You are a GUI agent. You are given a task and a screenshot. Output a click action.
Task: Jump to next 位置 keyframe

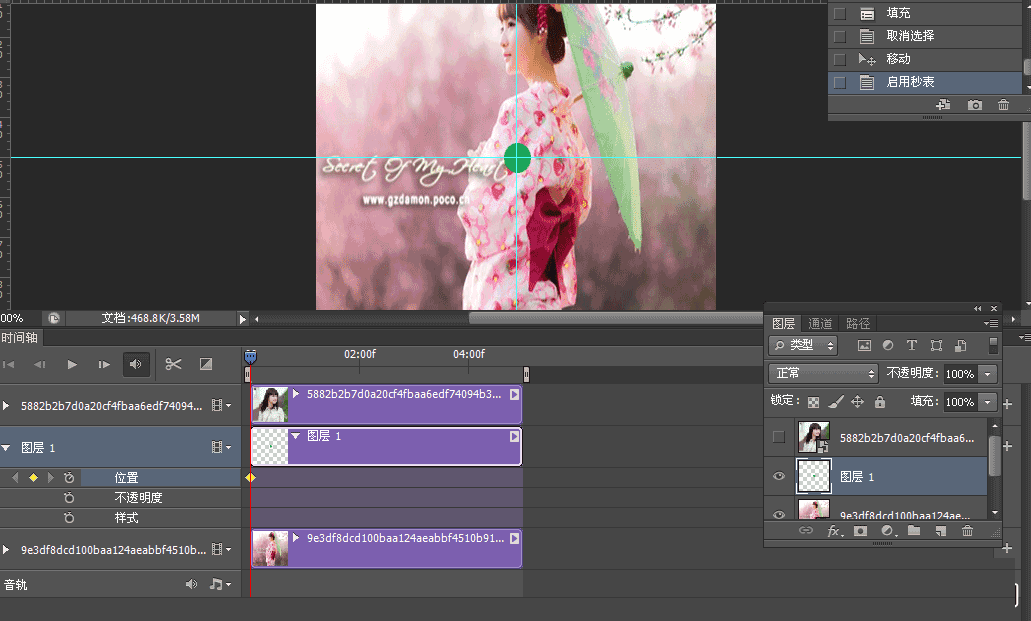[51, 478]
